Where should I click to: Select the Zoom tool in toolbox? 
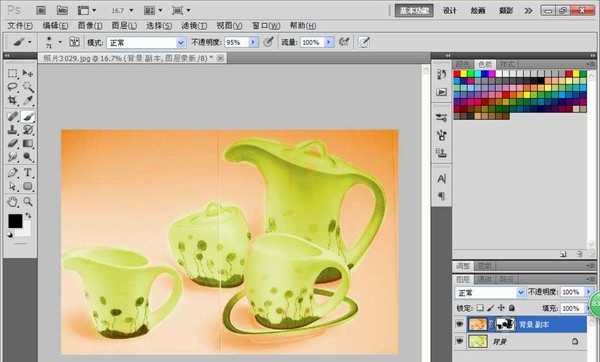[x=28, y=202]
